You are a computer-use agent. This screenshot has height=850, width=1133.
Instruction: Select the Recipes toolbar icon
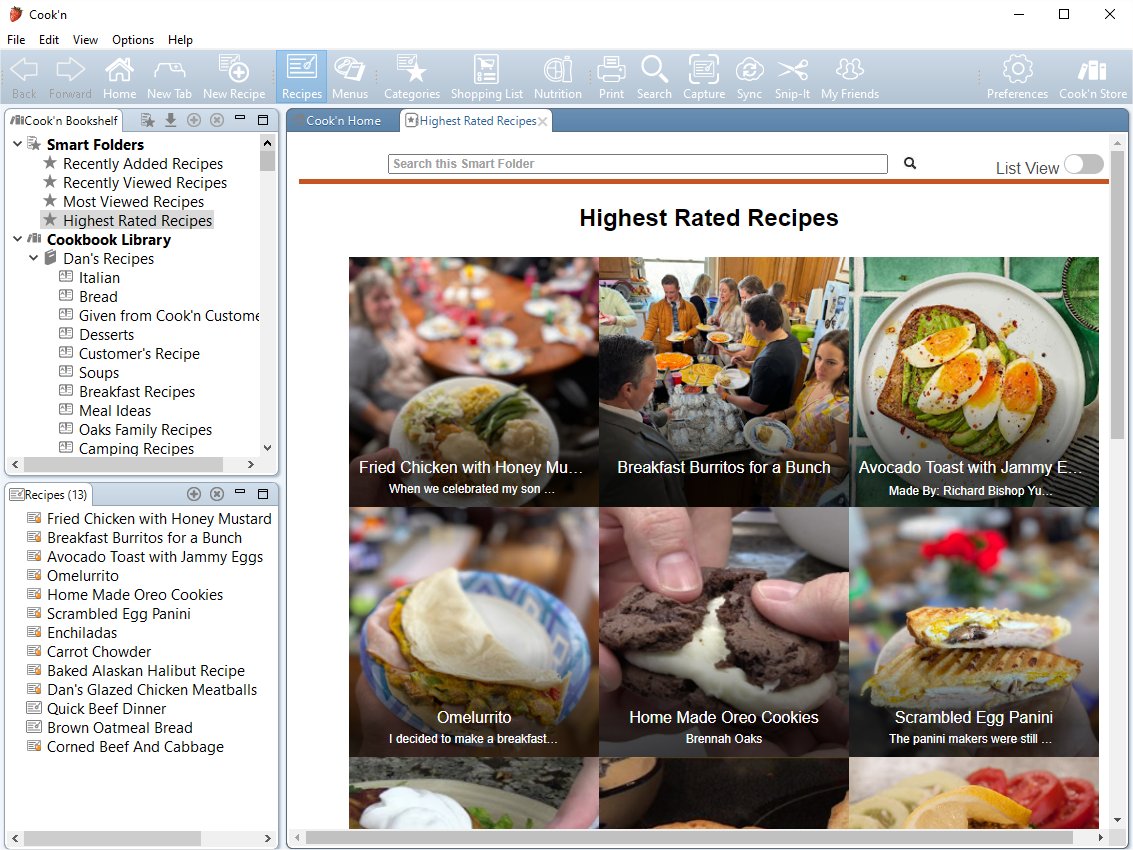301,77
